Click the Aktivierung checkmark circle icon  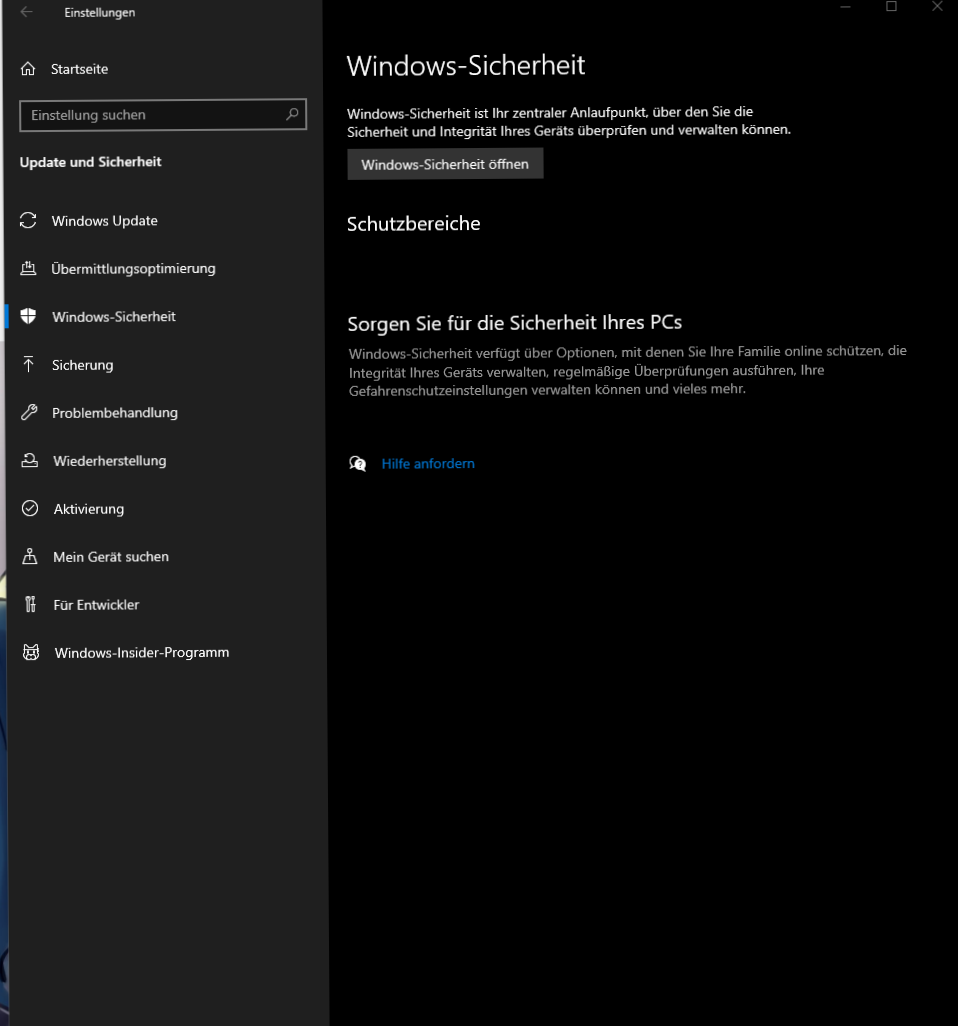pyautogui.click(x=30, y=508)
